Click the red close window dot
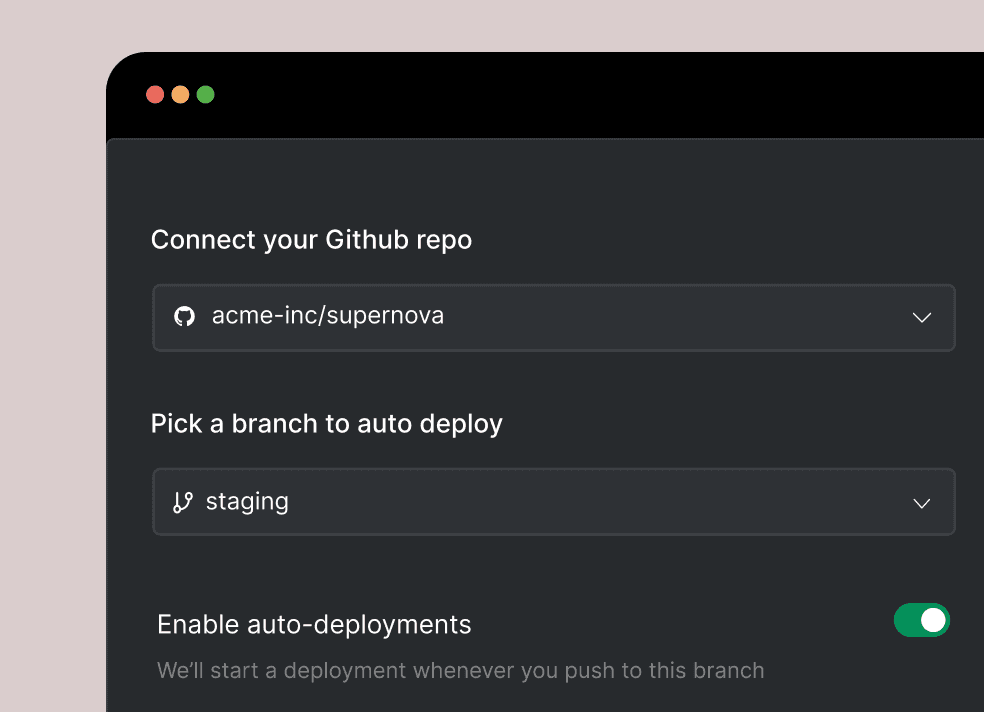This screenshot has width=984, height=712. 155,95
